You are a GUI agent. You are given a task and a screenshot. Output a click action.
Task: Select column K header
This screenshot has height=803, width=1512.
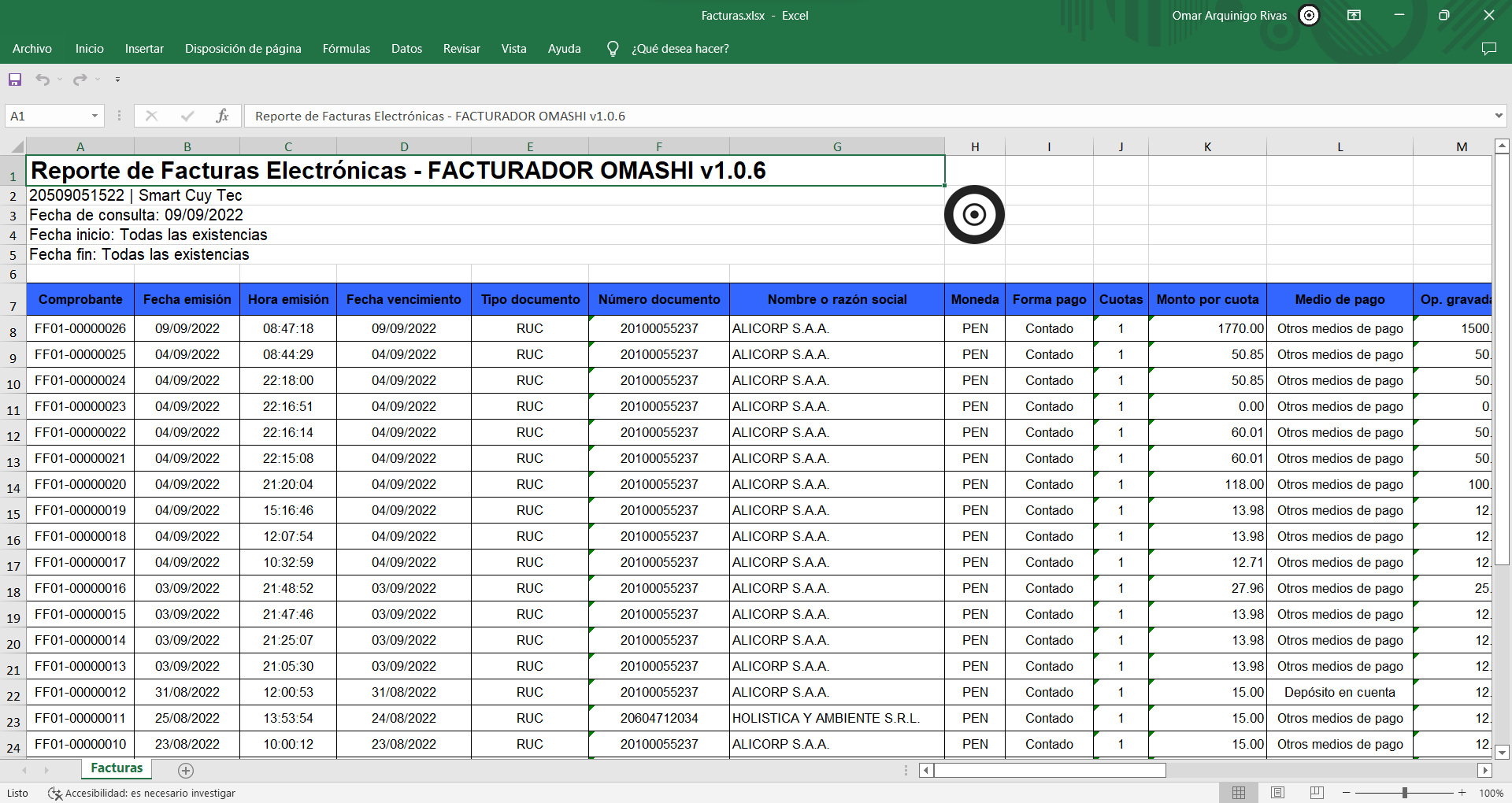click(1207, 146)
